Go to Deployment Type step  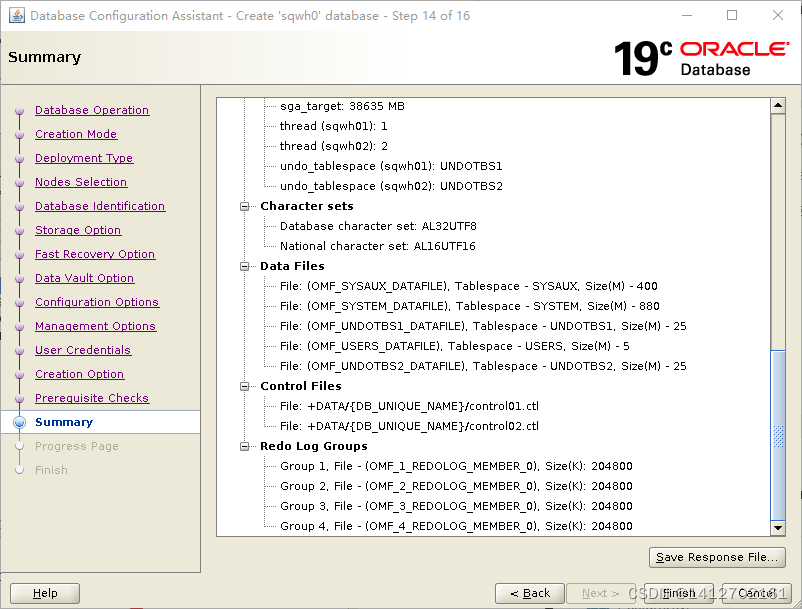click(84, 158)
